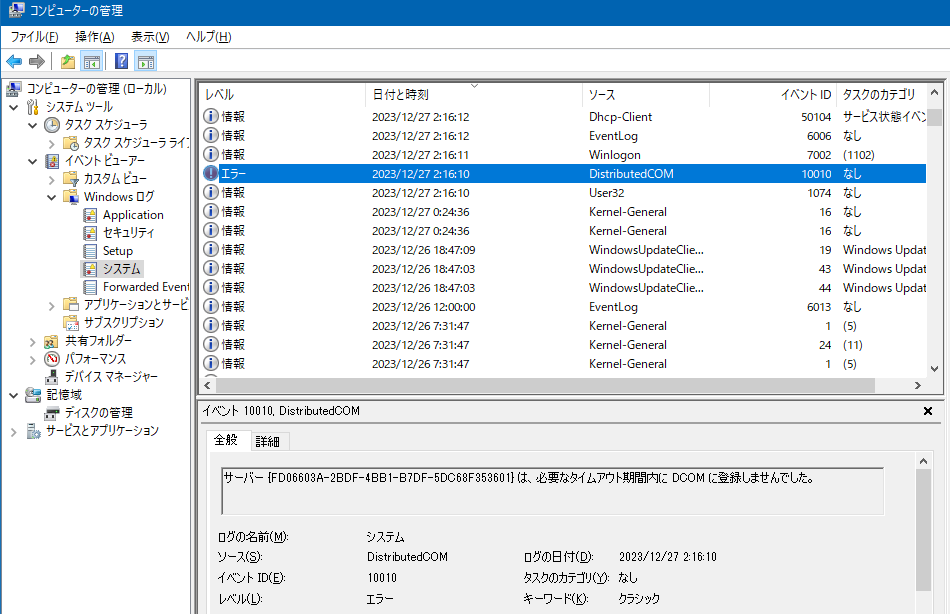Select the User32 event 1074 row
The image size is (950, 614).
(563, 193)
